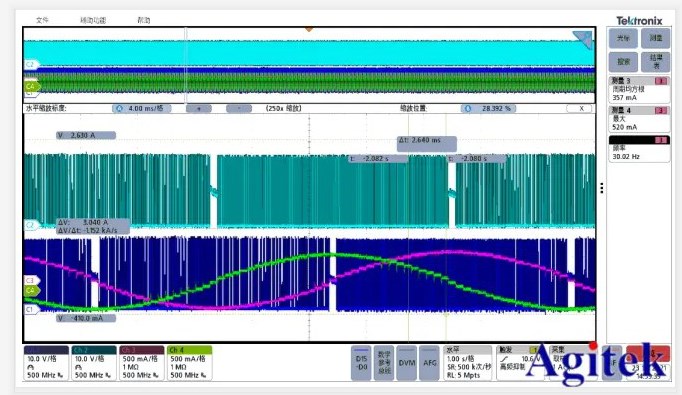The image size is (682, 395).
Task: Click the zoom window box in overview waveform
Action: 186,65
